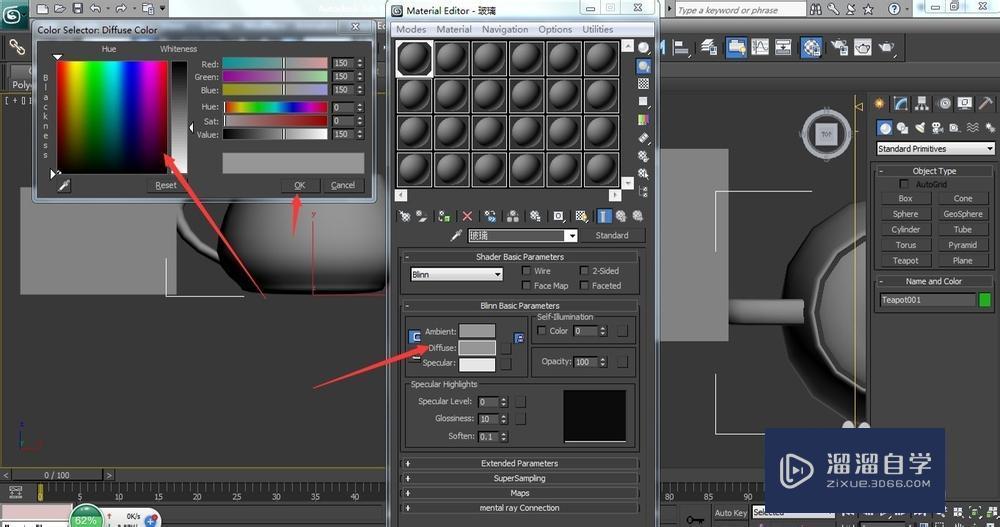The image size is (1000, 527).
Task: Expand mental ray Connection rollout
Action: 519,508
